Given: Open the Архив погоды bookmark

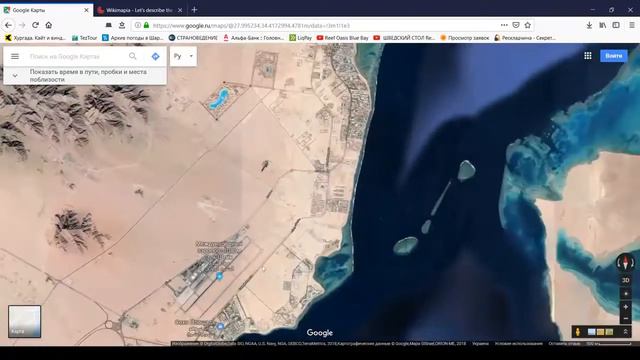Looking at the screenshot, I should click(x=133, y=38).
